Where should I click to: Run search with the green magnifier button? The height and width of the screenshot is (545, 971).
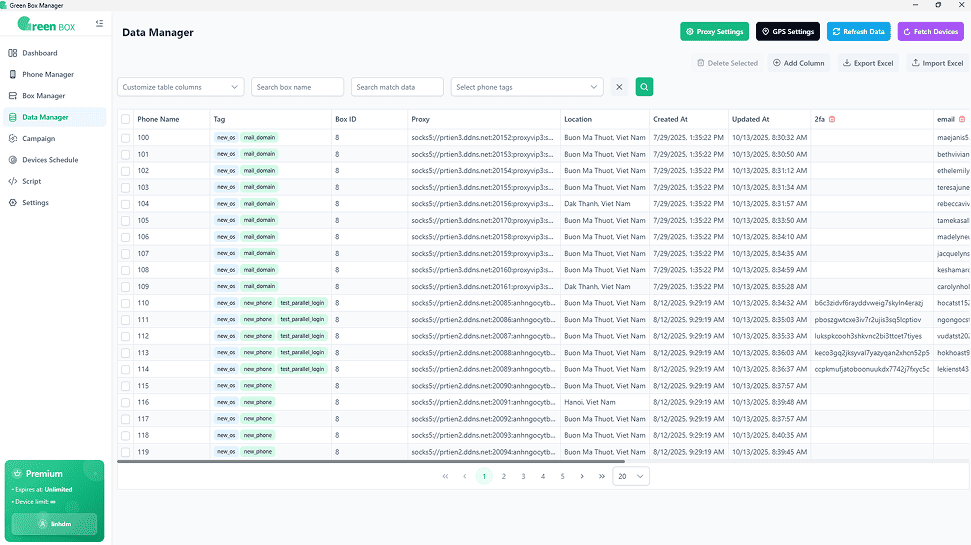pyautogui.click(x=644, y=87)
